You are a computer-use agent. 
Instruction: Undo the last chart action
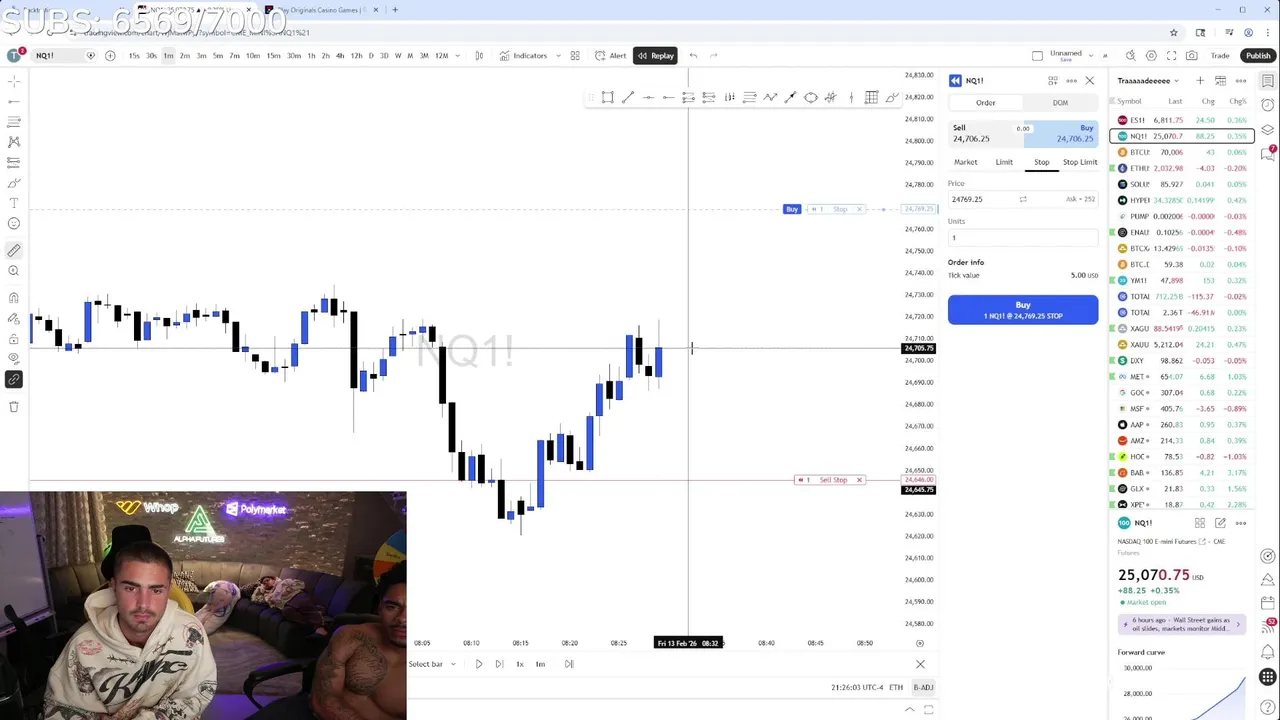click(693, 56)
